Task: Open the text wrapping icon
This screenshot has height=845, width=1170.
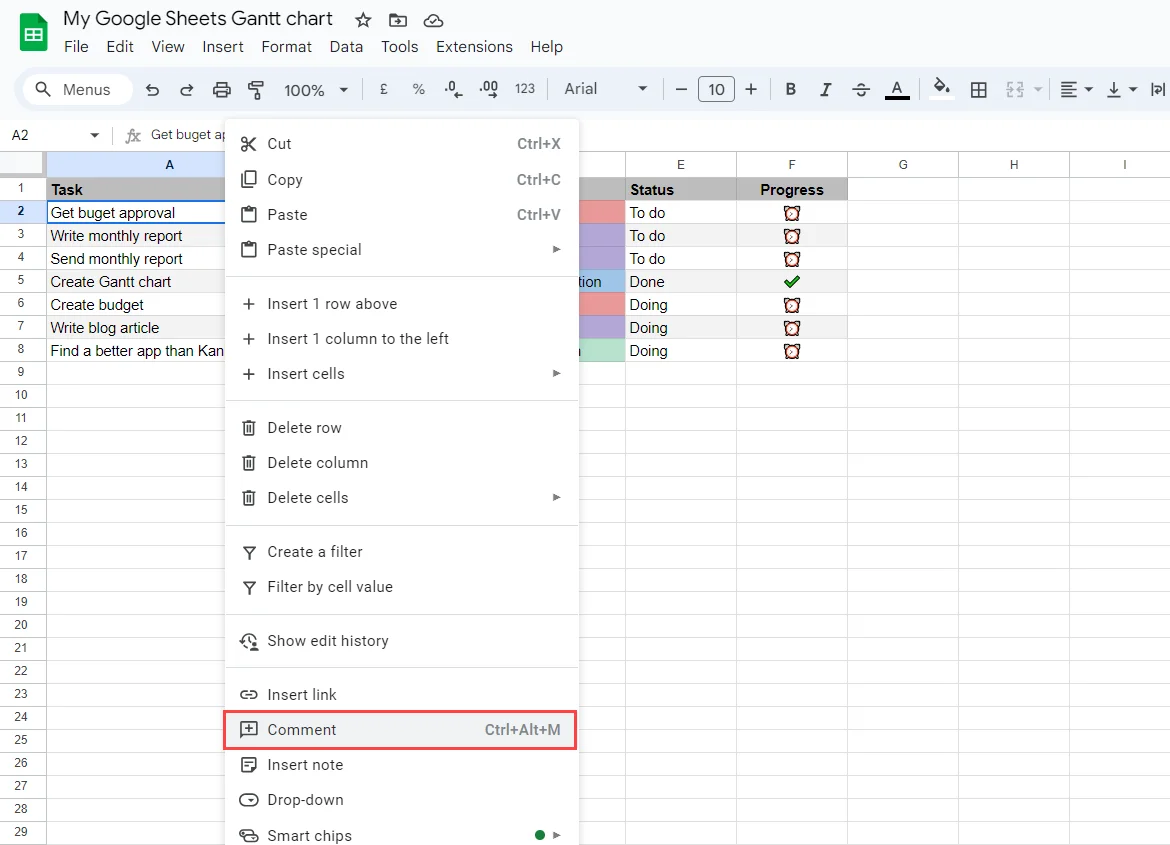Action: click(1157, 90)
